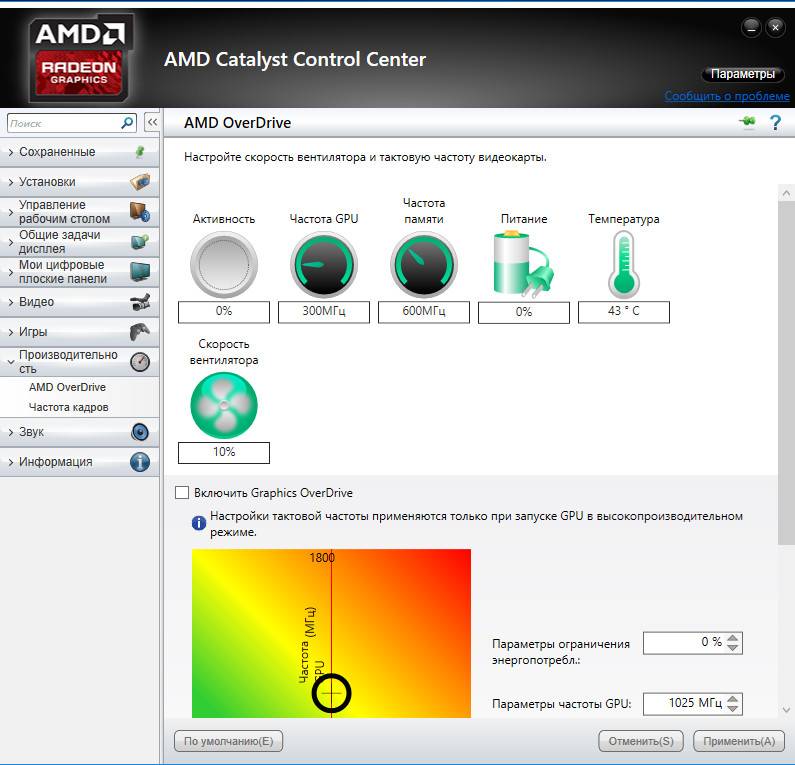Click the AMD Radeon Graphics logo

point(80,57)
